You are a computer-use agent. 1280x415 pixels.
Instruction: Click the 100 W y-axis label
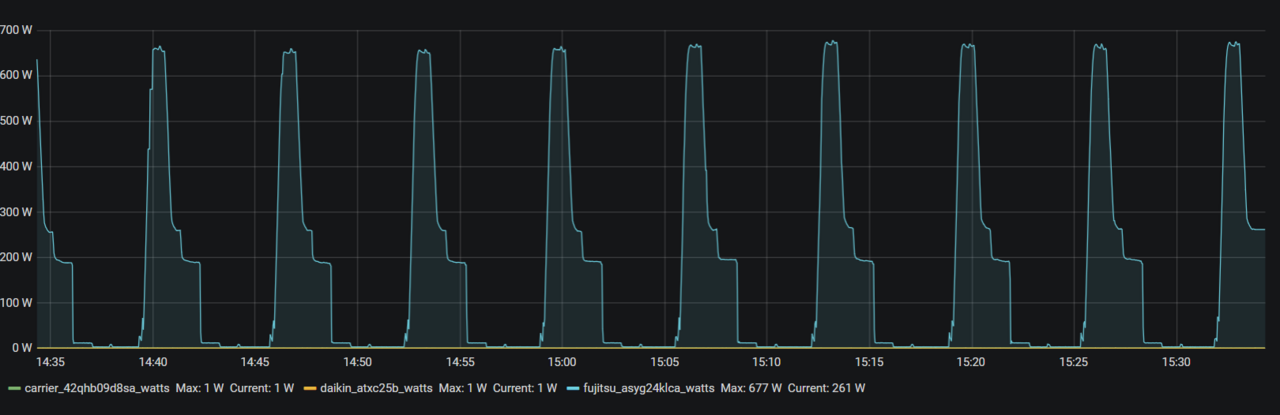click(16, 302)
